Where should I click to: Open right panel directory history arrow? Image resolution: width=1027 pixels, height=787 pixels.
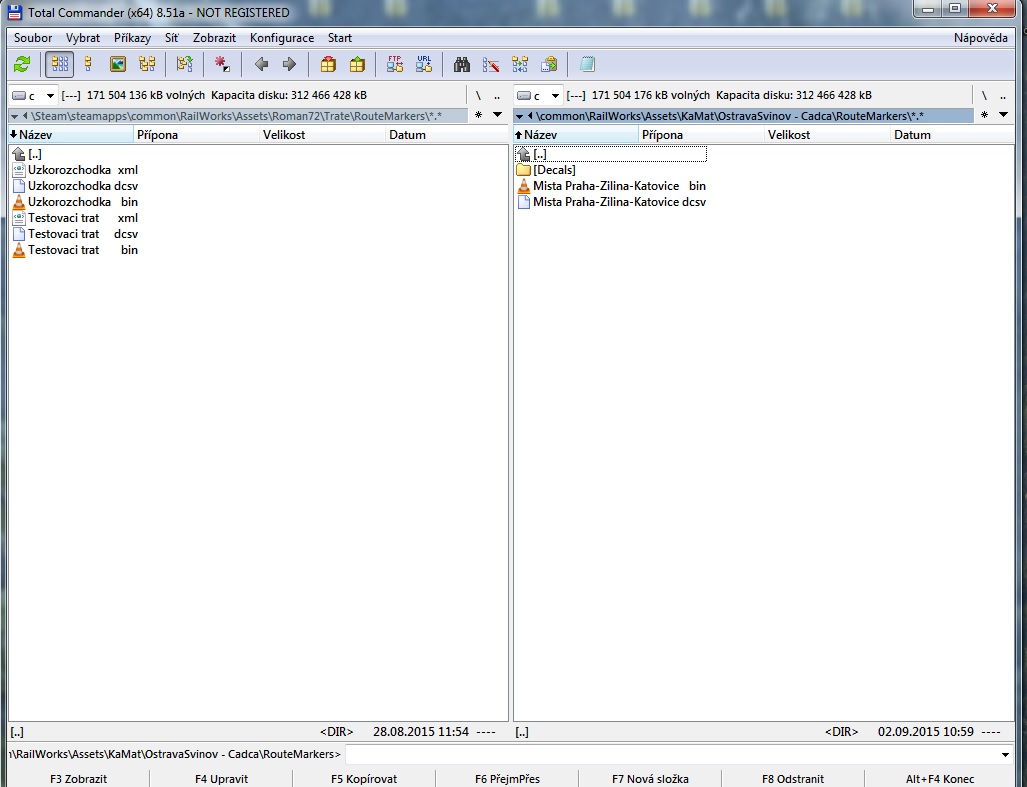(x=1003, y=115)
